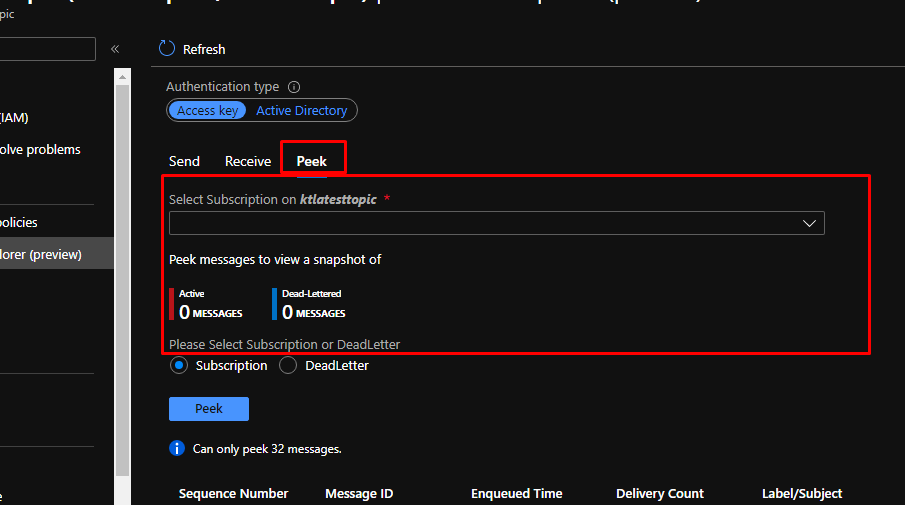Click the Sequence Number column header
905x505 pixels.
tap(233, 494)
